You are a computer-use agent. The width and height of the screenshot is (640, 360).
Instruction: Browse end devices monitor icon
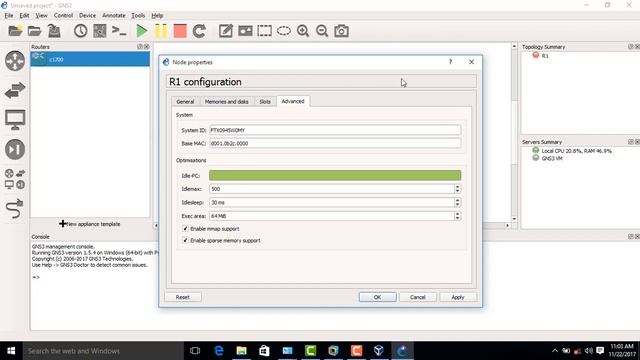(x=15, y=120)
